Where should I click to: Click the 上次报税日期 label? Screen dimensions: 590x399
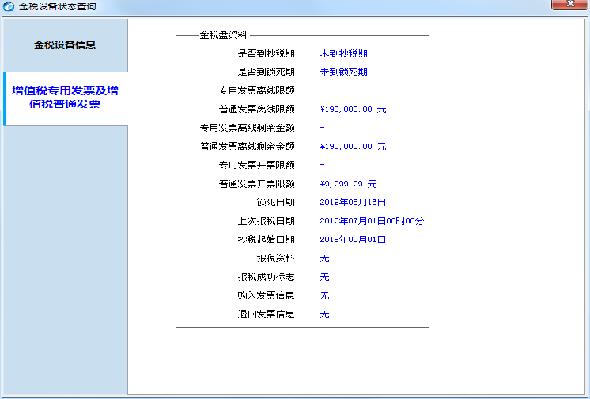point(266,221)
